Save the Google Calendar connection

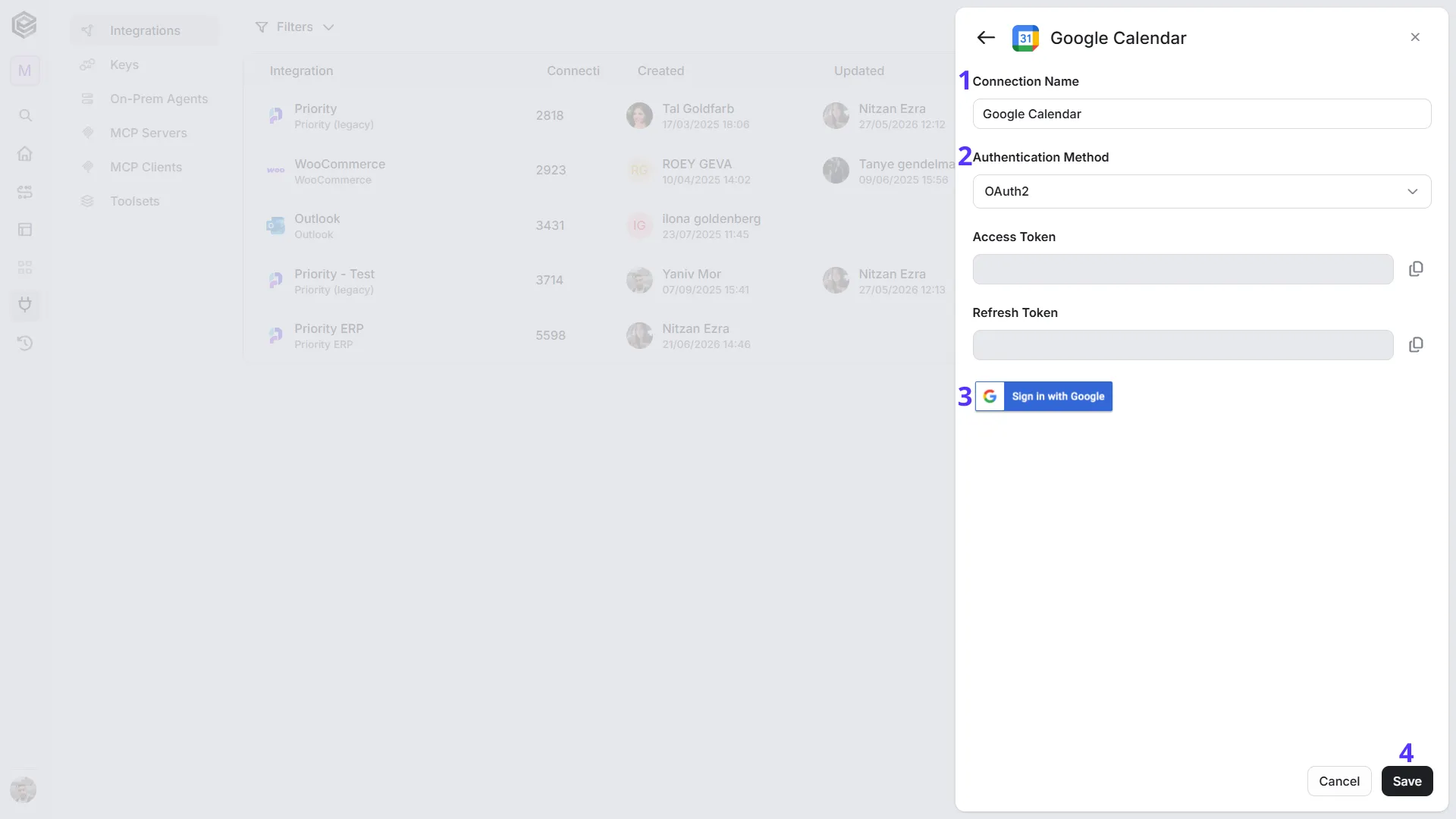1407,781
